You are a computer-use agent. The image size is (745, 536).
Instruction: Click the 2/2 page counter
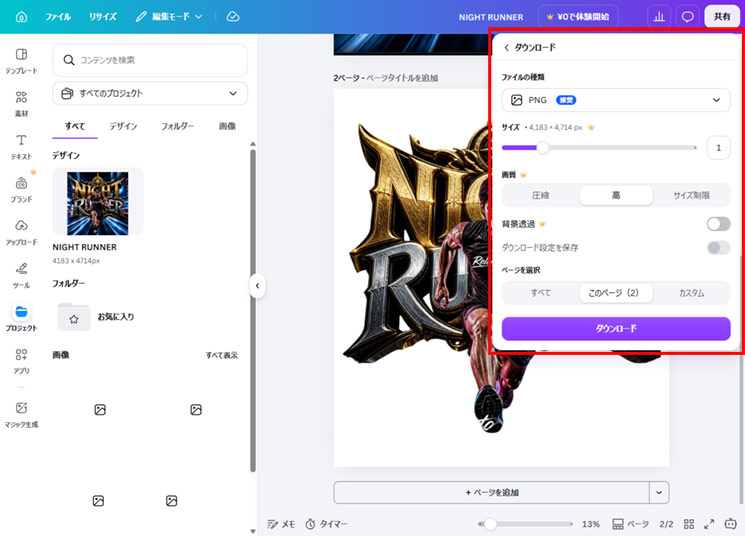[x=666, y=524]
